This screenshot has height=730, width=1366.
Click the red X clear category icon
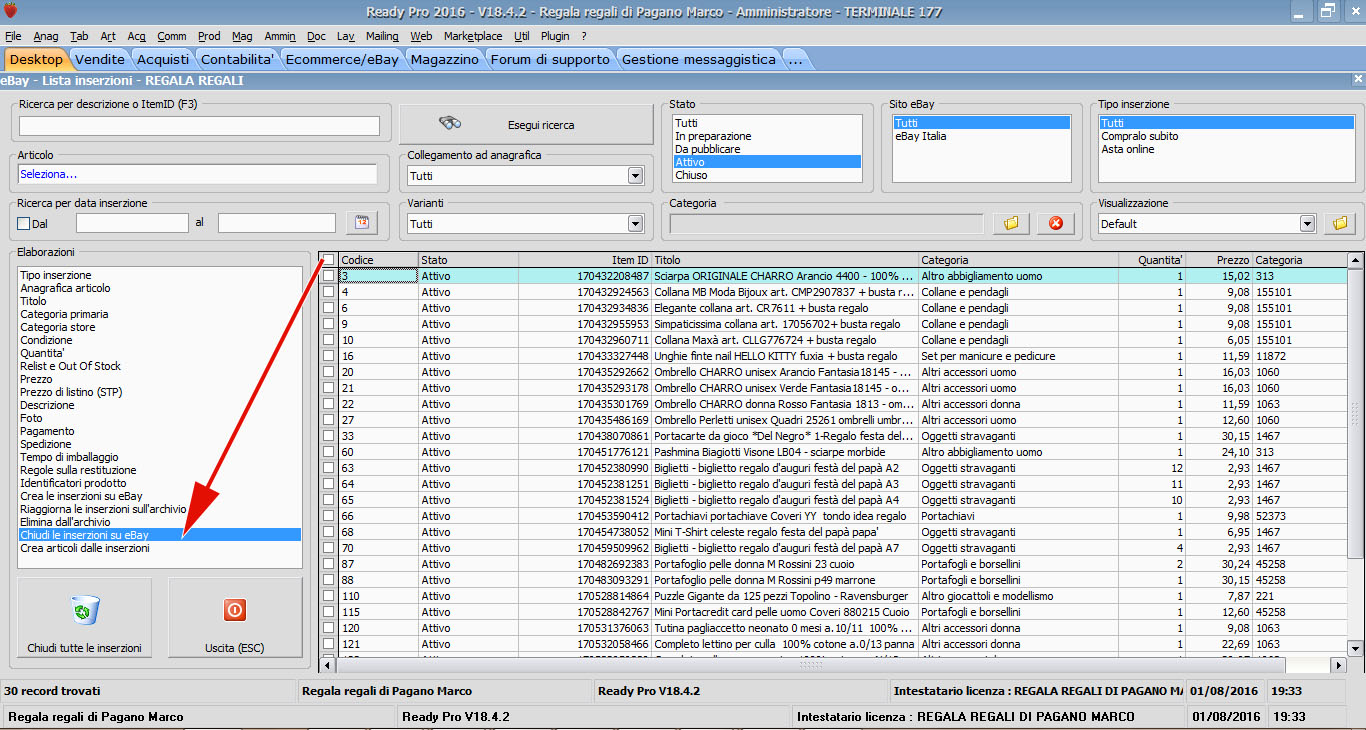coord(1055,223)
